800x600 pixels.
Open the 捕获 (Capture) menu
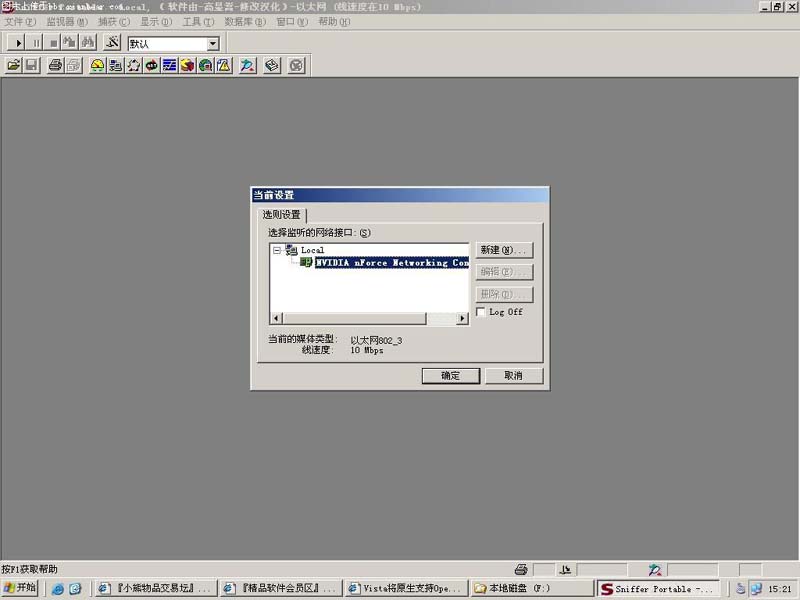pyautogui.click(x=113, y=21)
